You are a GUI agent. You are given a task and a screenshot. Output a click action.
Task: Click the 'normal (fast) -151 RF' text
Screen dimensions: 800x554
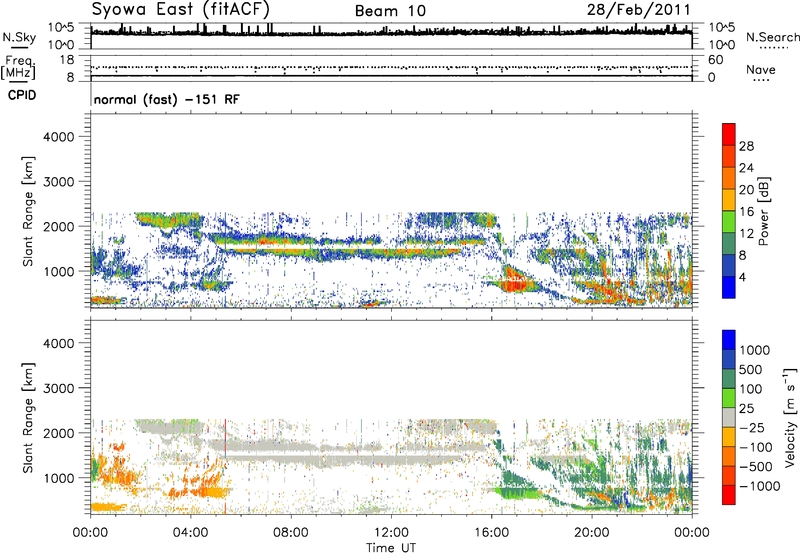point(166,99)
